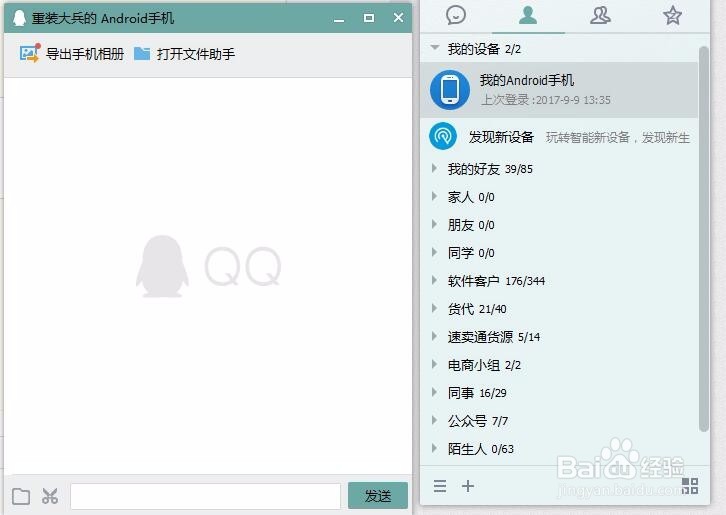Viewport: 726px width, 515px height.
Task: Click the export phone album icon
Action: click(x=30, y=53)
